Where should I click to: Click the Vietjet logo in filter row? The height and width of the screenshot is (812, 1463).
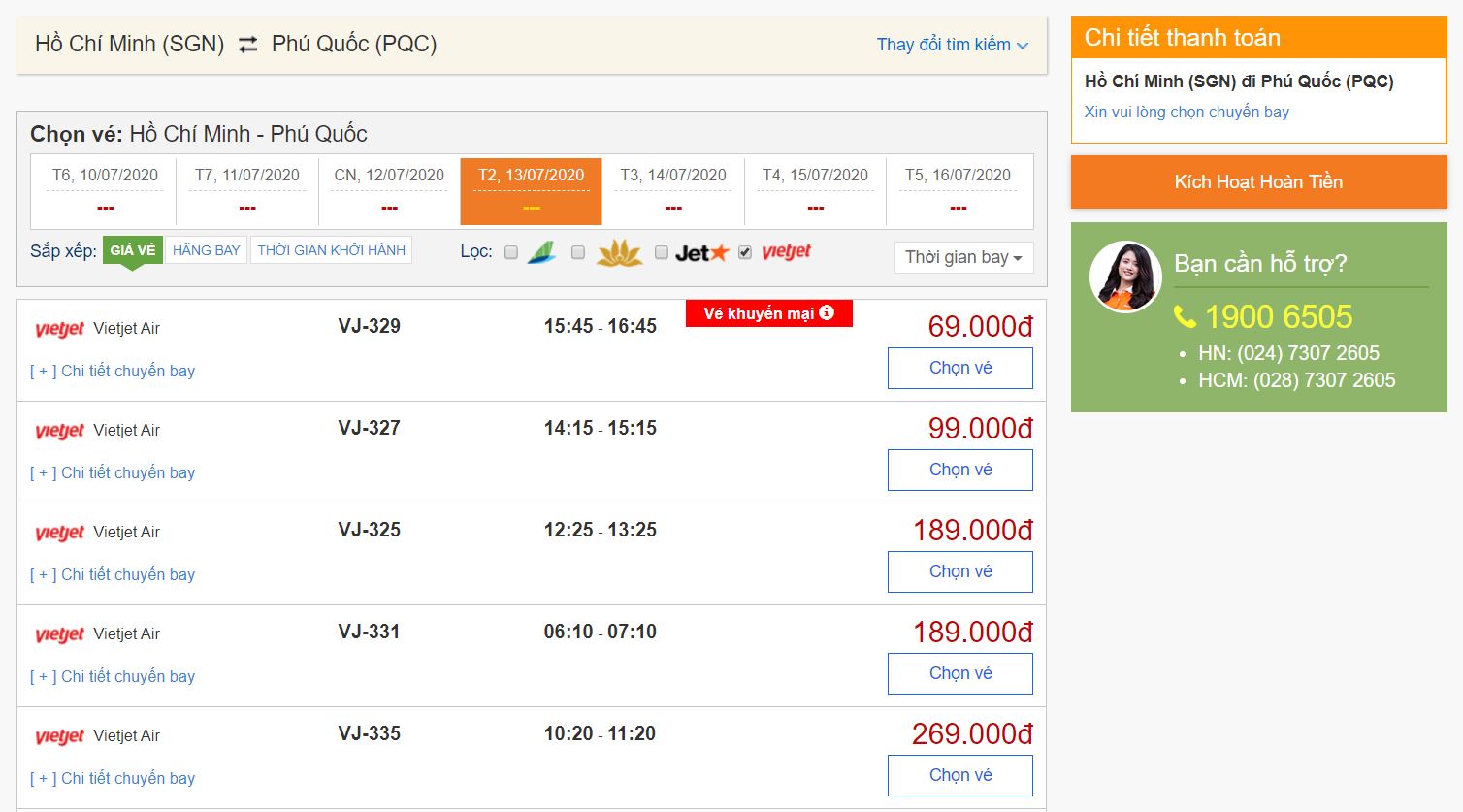(x=787, y=252)
